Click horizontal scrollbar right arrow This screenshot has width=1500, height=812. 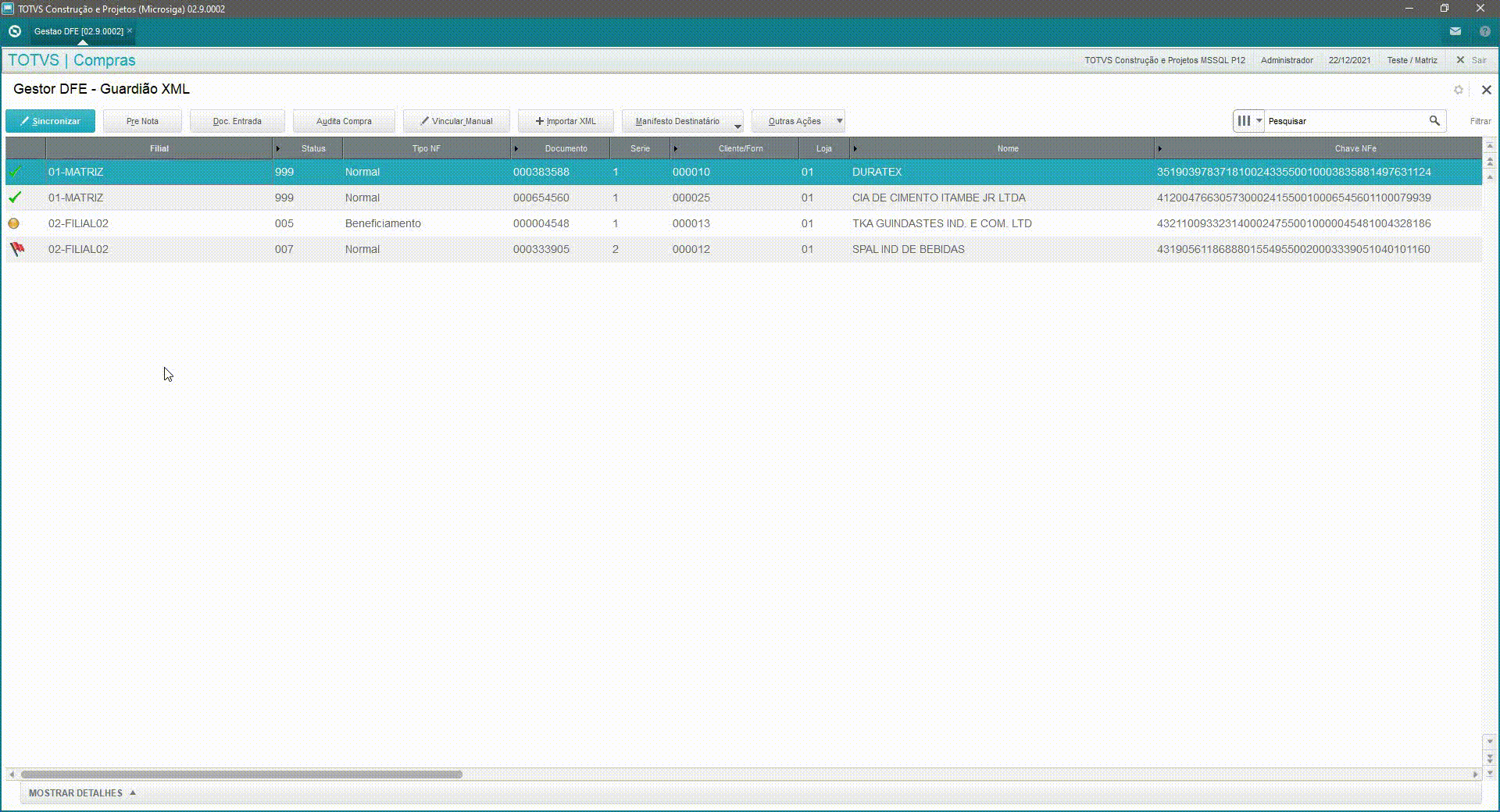point(1475,775)
